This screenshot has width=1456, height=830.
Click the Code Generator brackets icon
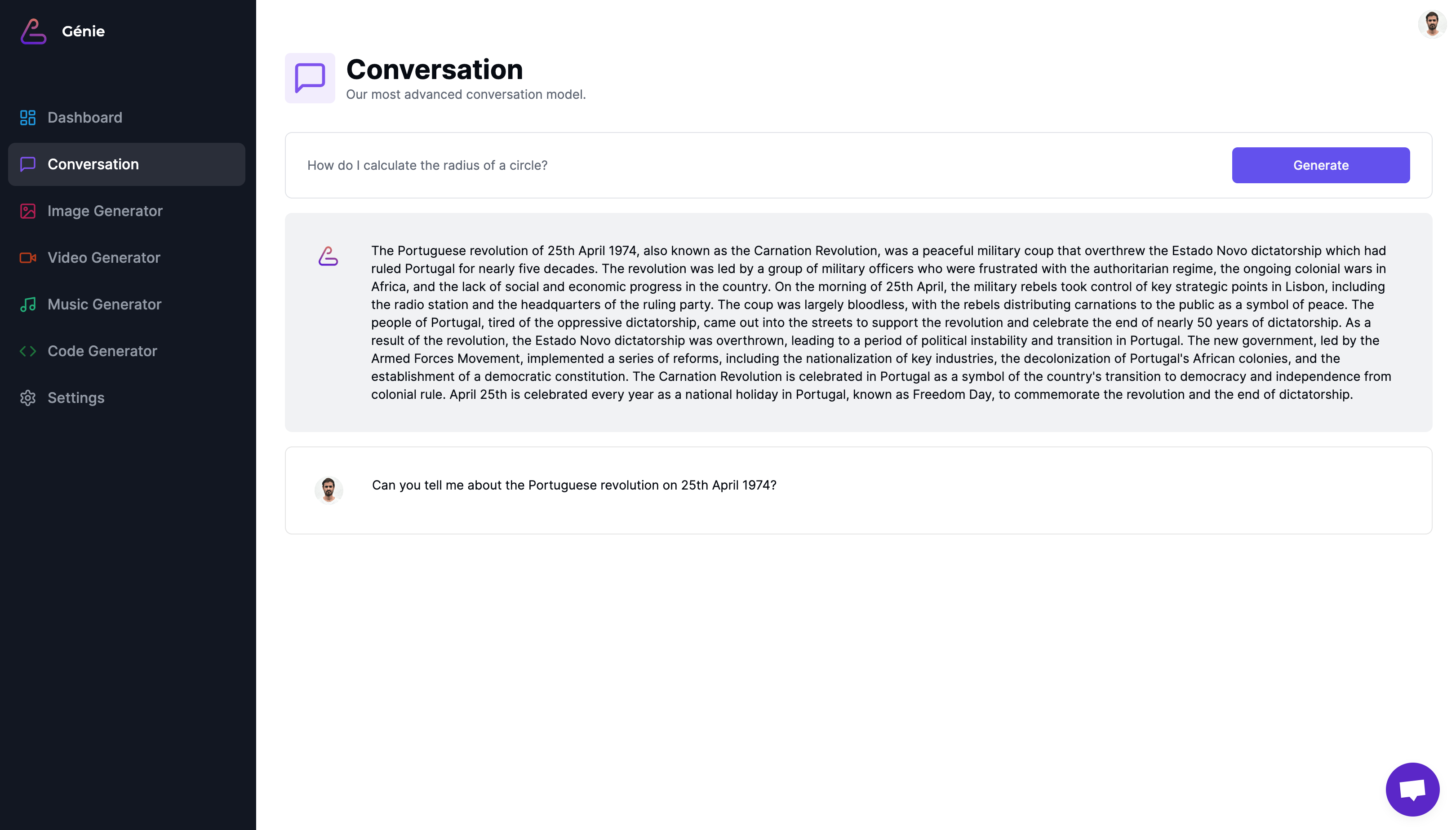pos(27,351)
